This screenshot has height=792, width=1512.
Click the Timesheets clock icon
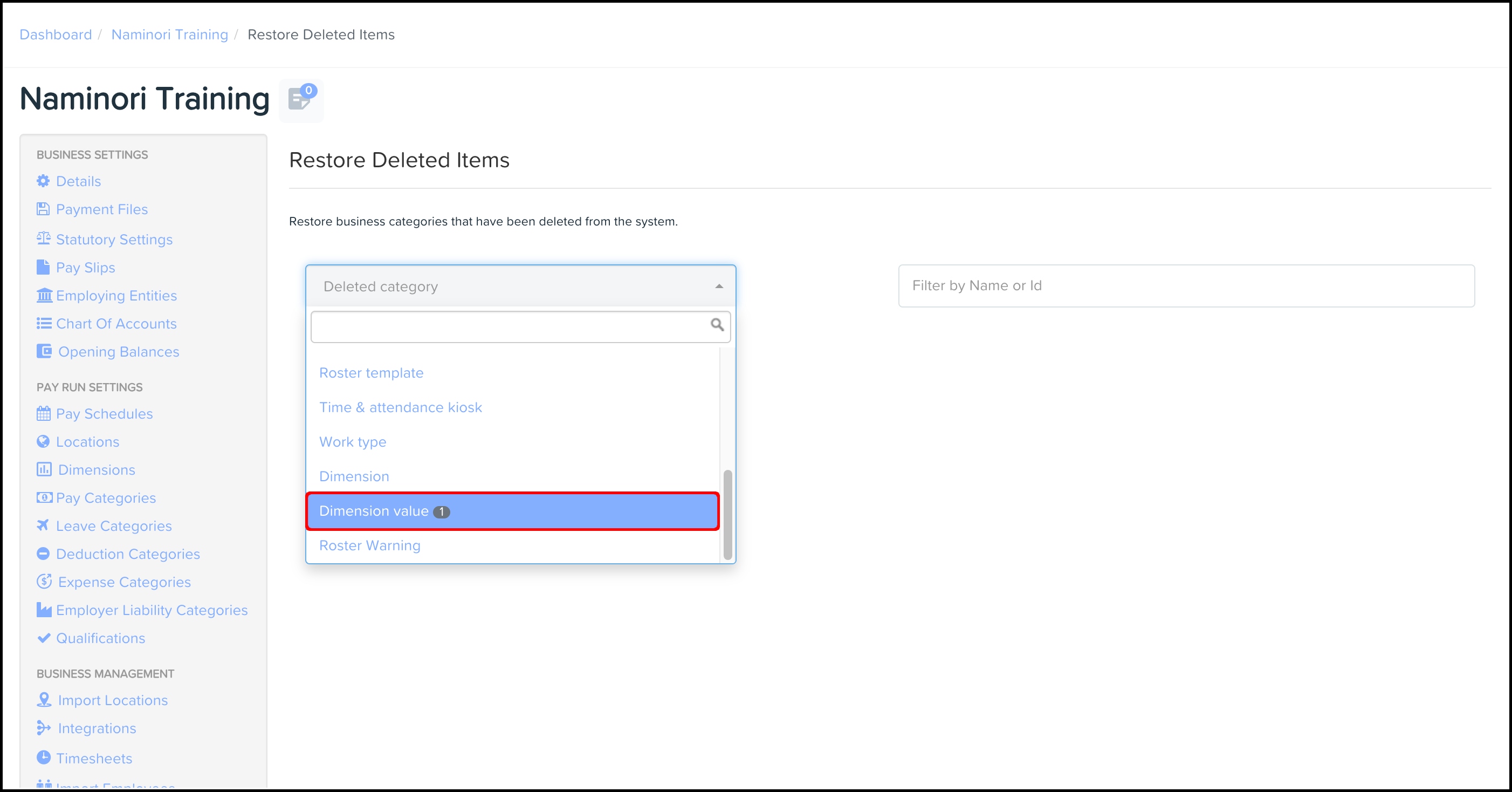(44, 757)
